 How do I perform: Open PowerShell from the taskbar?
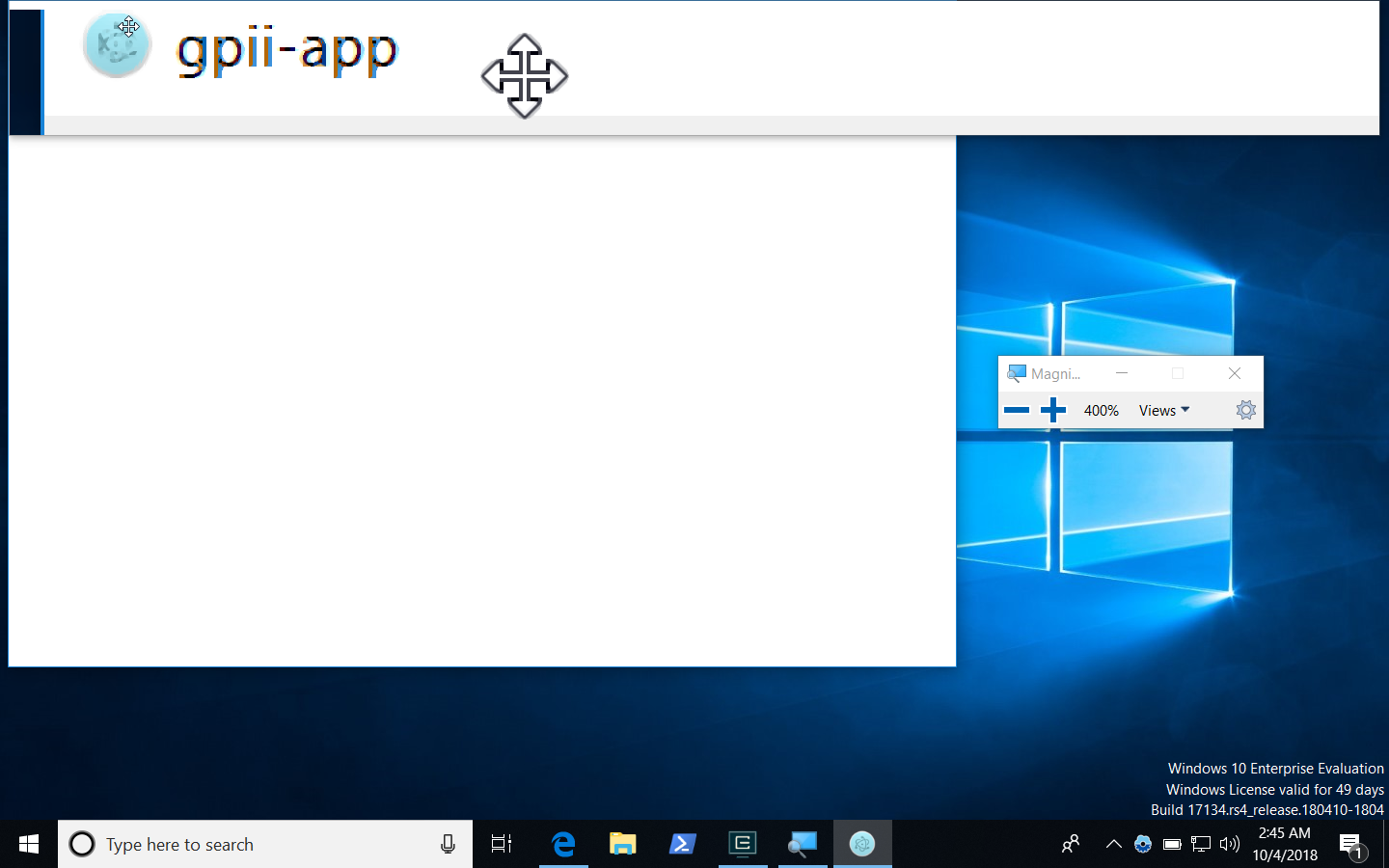coord(682,843)
